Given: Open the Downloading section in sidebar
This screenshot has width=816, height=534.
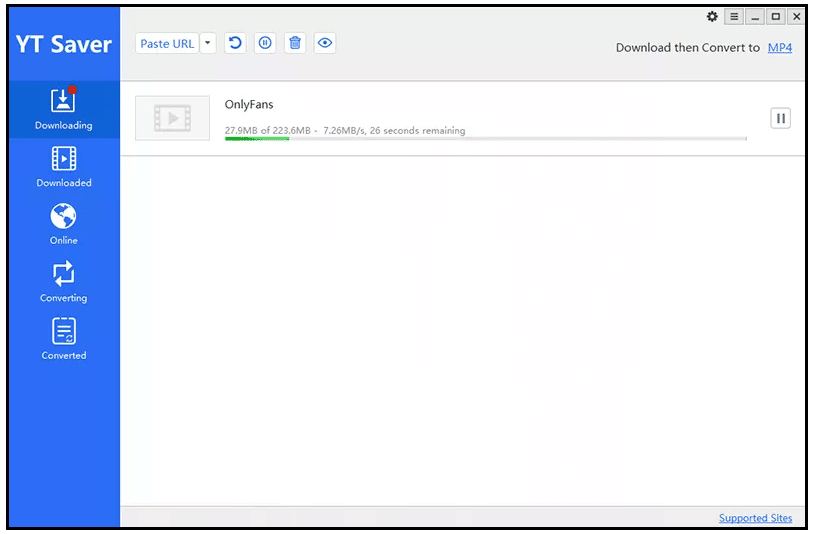Looking at the screenshot, I should (x=63, y=109).
